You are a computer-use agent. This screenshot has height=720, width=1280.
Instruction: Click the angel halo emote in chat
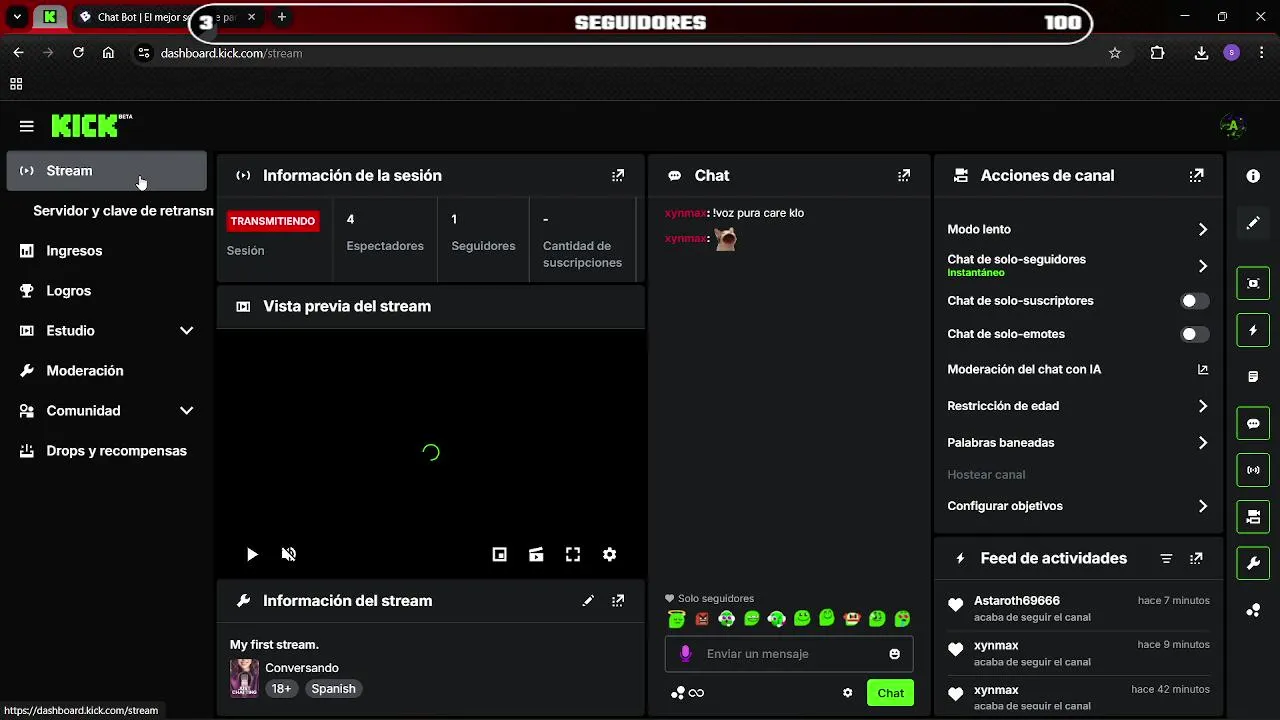click(x=677, y=619)
